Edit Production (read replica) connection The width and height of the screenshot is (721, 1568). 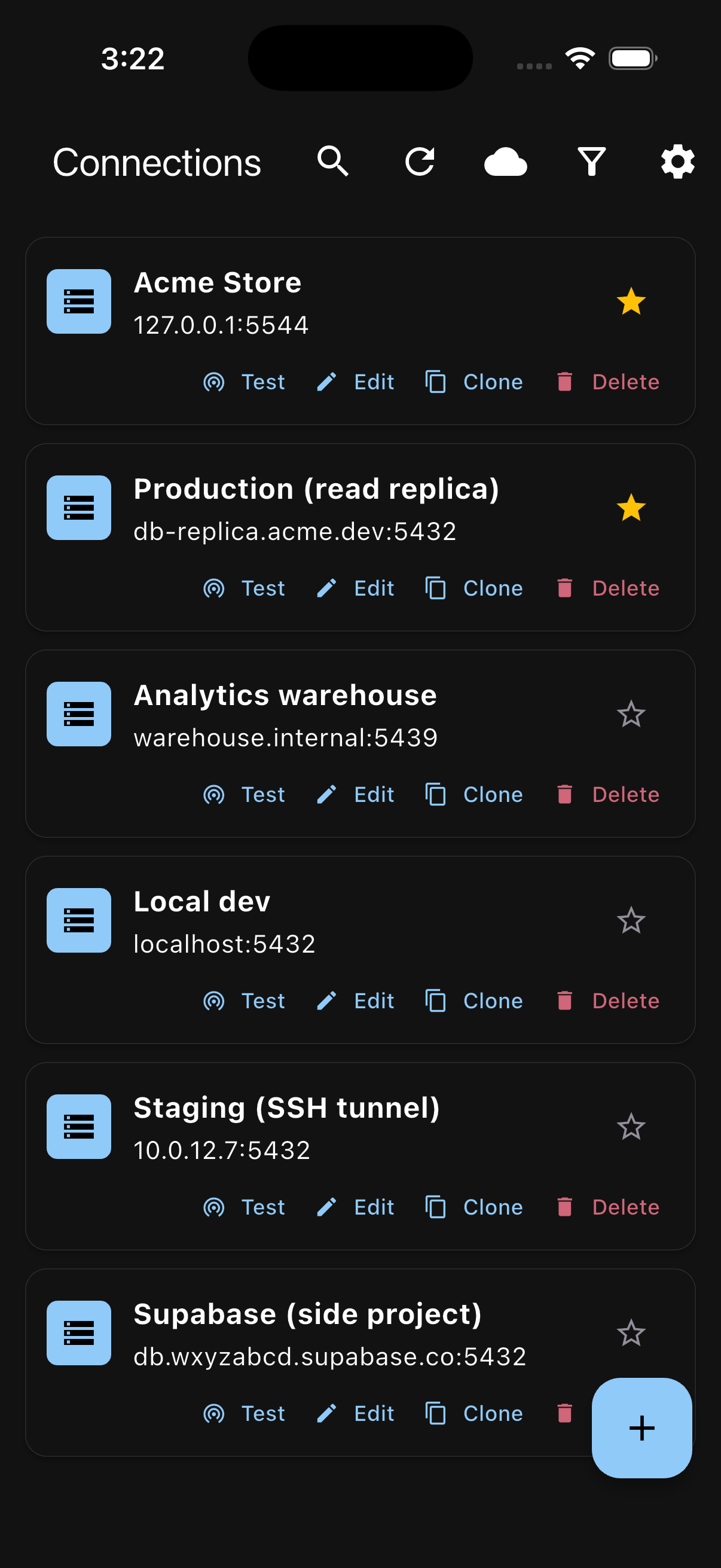pyautogui.click(x=355, y=588)
